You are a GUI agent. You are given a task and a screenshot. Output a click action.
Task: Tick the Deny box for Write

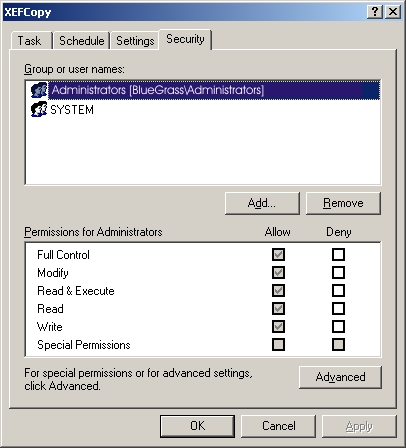click(x=338, y=327)
